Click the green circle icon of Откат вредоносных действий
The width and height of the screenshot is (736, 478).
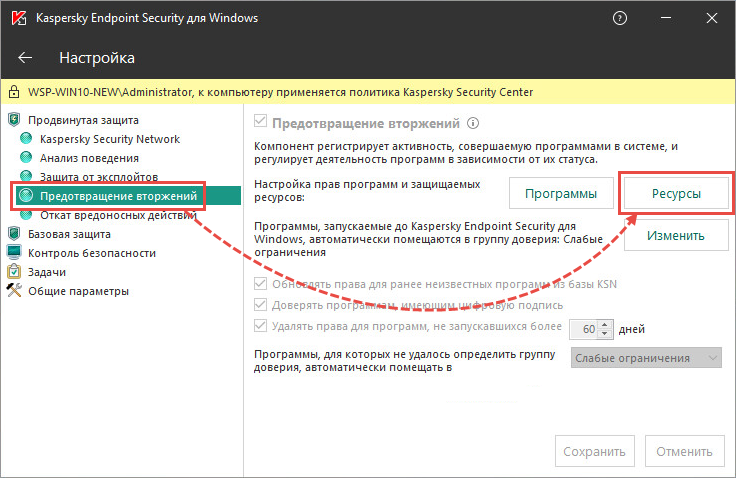point(26,215)
